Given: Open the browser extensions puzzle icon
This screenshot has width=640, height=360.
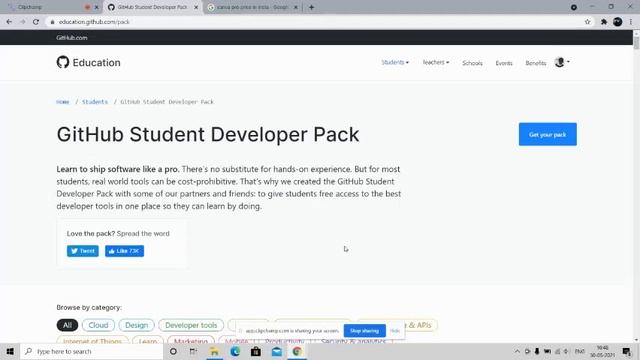Looking at the screenshot, I should tap(604, 22).
